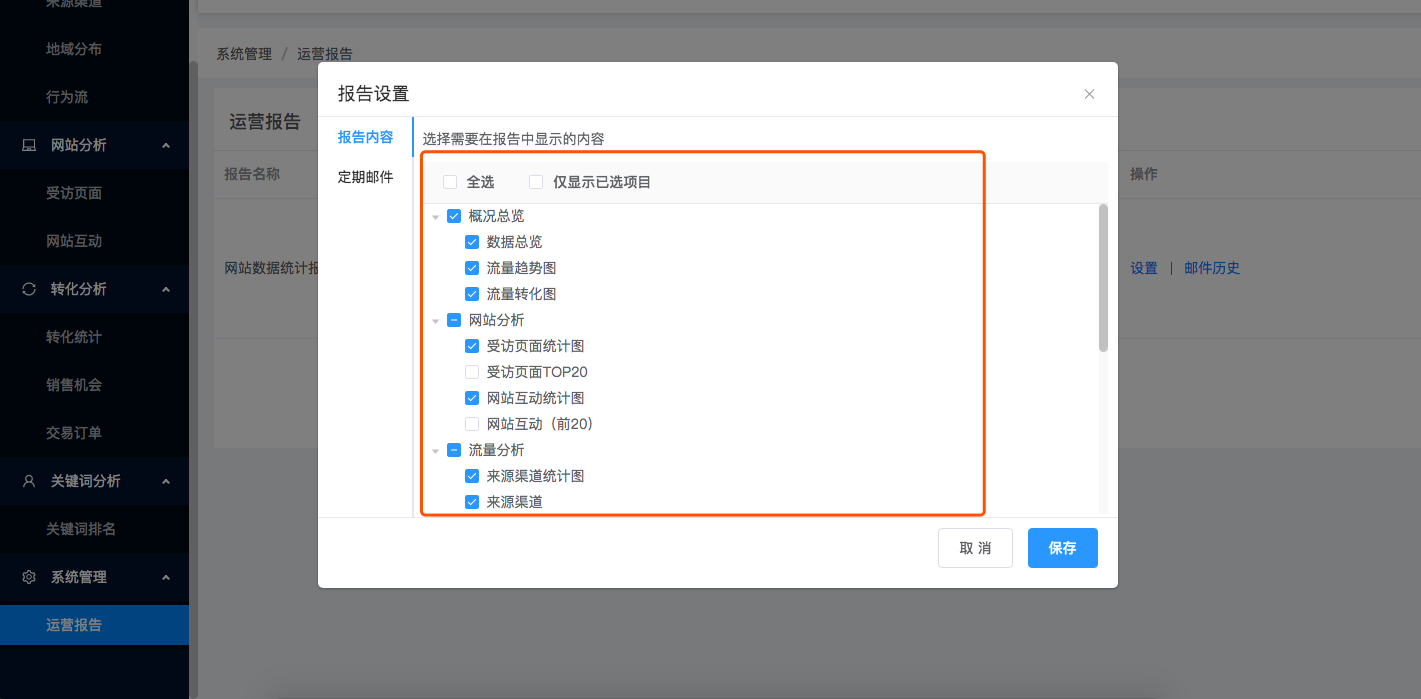Open the 邮件历史 link
The width and height of the screenshot is (1421, 699).
pyautogui.click(x=1211, y=268)
